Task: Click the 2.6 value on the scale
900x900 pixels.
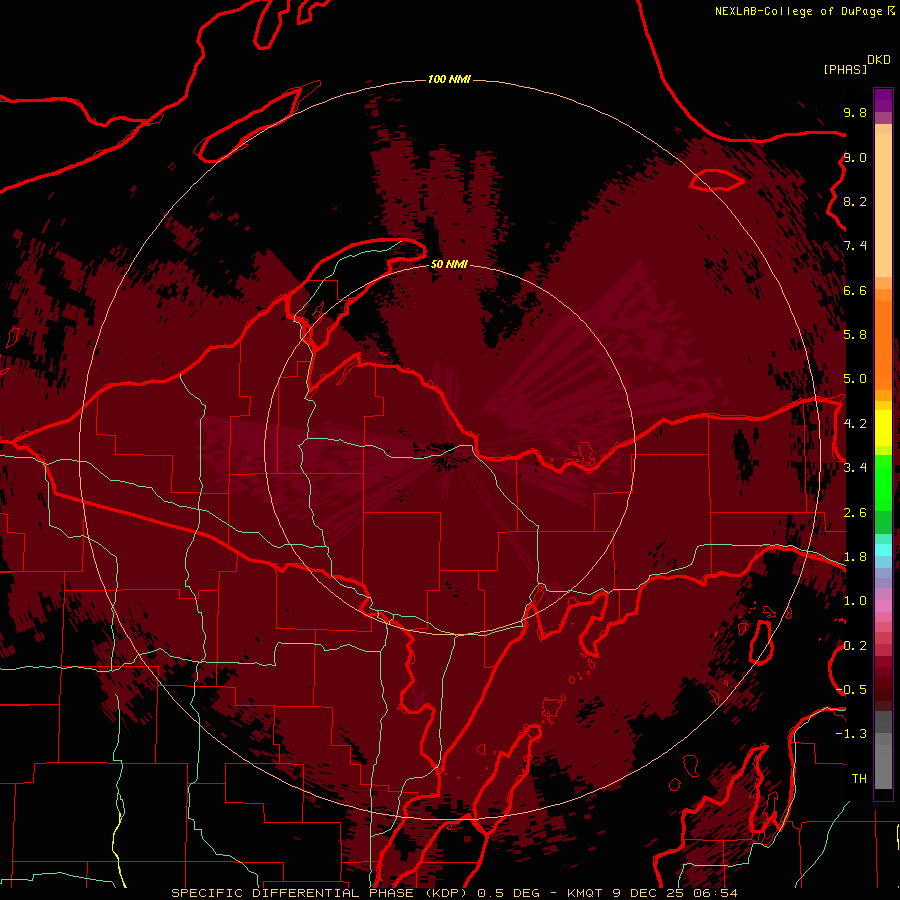Action: tap(855, 513)
